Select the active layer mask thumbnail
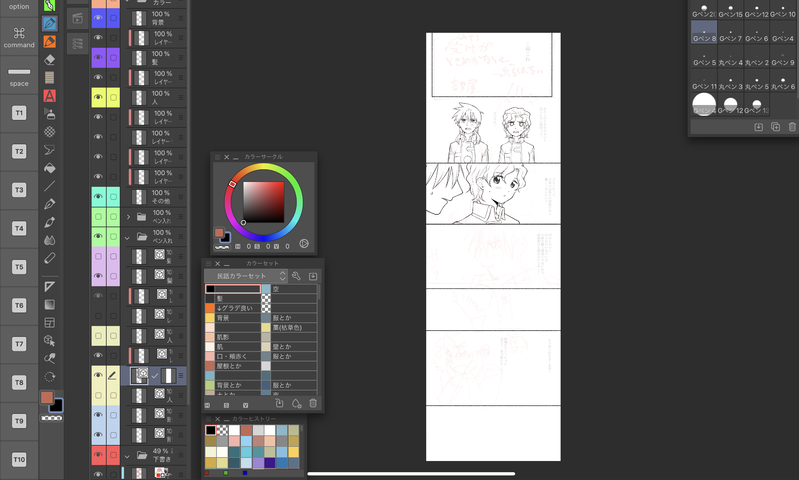The image size is (799, 480). 168,376
